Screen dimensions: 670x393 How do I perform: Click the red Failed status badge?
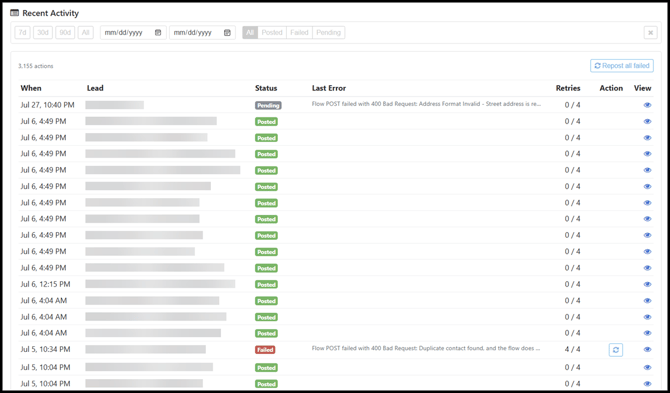[265, 349]
